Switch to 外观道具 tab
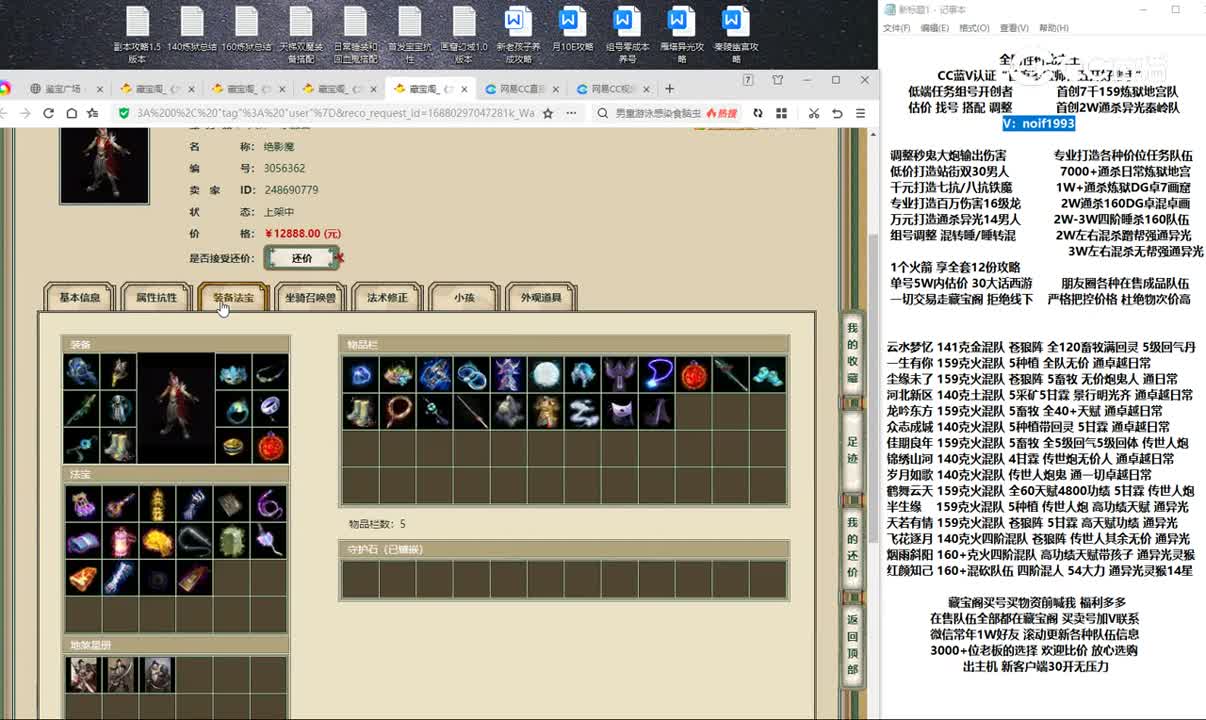Viewport: 1206px width, 720px height. (x=541, y=298)
